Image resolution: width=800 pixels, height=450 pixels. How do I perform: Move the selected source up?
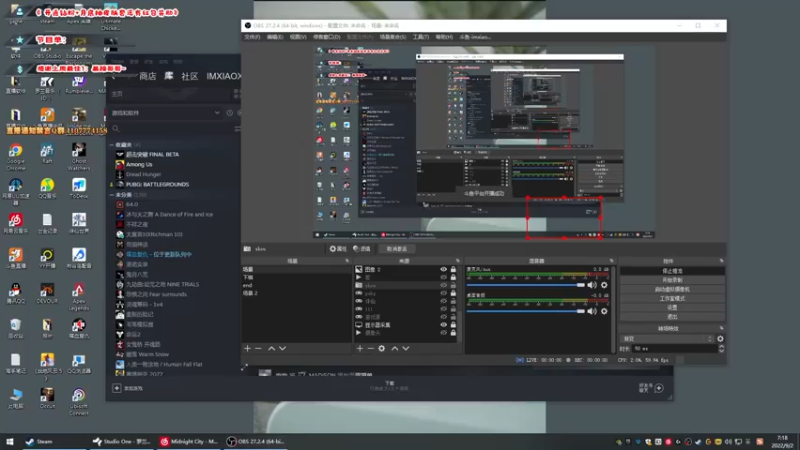[394, 348]
